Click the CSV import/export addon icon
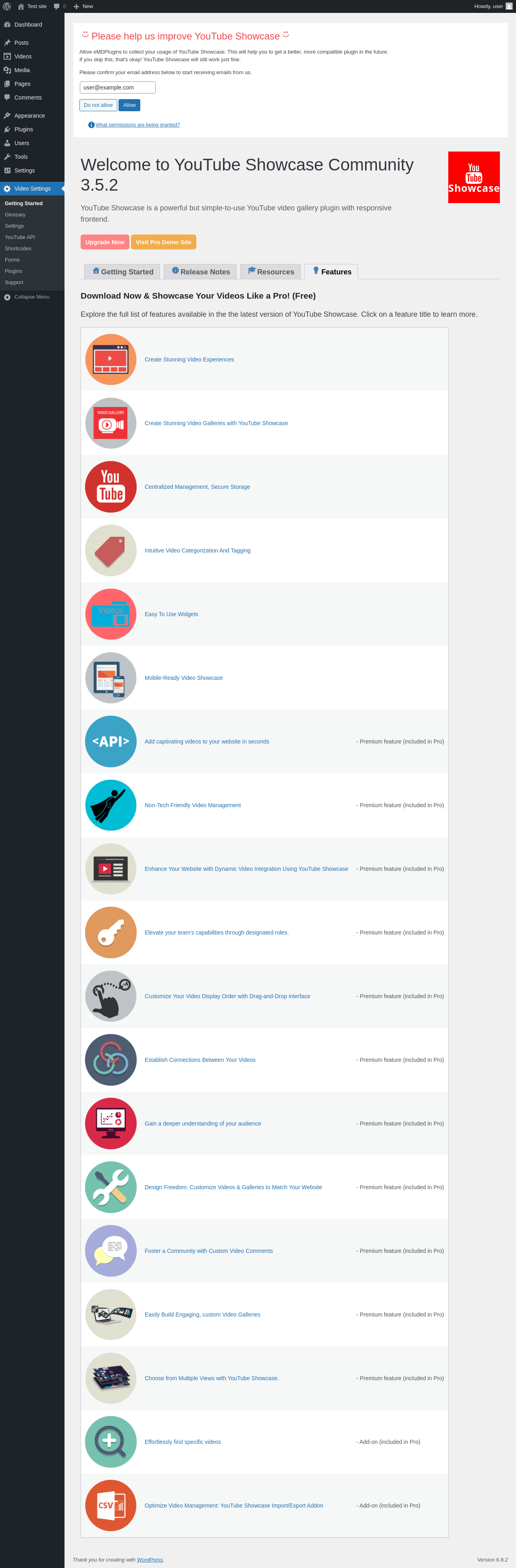This screenshot has width=516, height=1568. click(x=111, y=1505)
